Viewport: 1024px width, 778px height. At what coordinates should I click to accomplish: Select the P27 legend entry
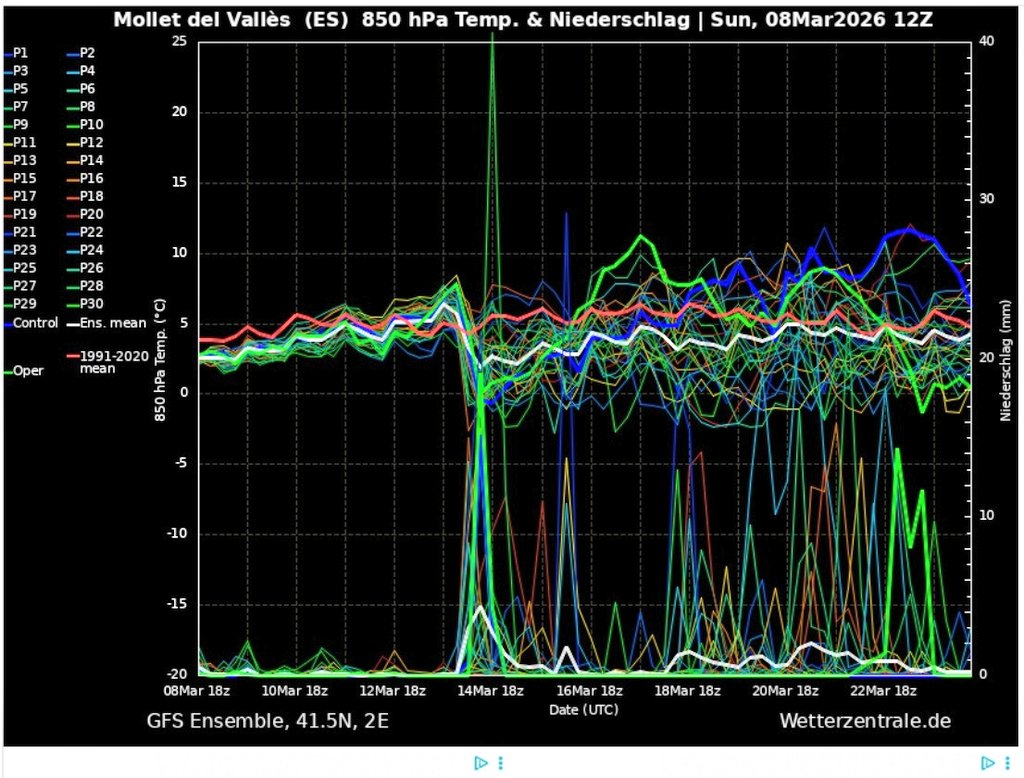(20, 285)
